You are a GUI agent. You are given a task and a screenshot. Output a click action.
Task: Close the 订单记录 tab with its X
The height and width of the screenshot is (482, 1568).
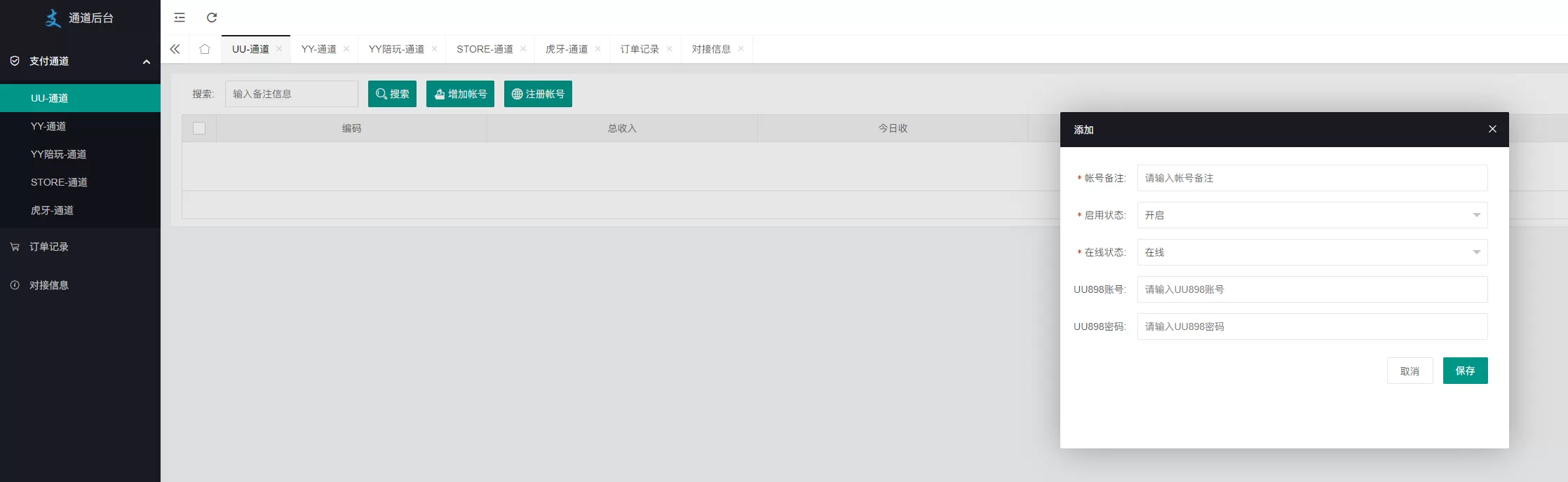tap(670, 49)
